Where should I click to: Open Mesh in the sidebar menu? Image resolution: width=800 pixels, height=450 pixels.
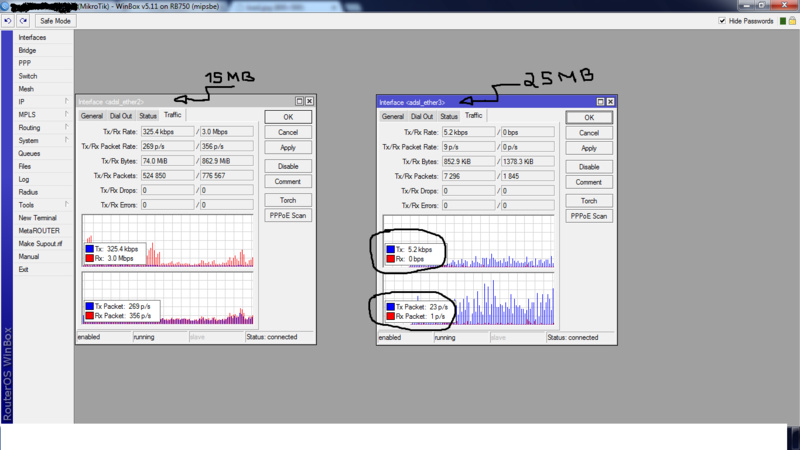click(x=26, y=89)
